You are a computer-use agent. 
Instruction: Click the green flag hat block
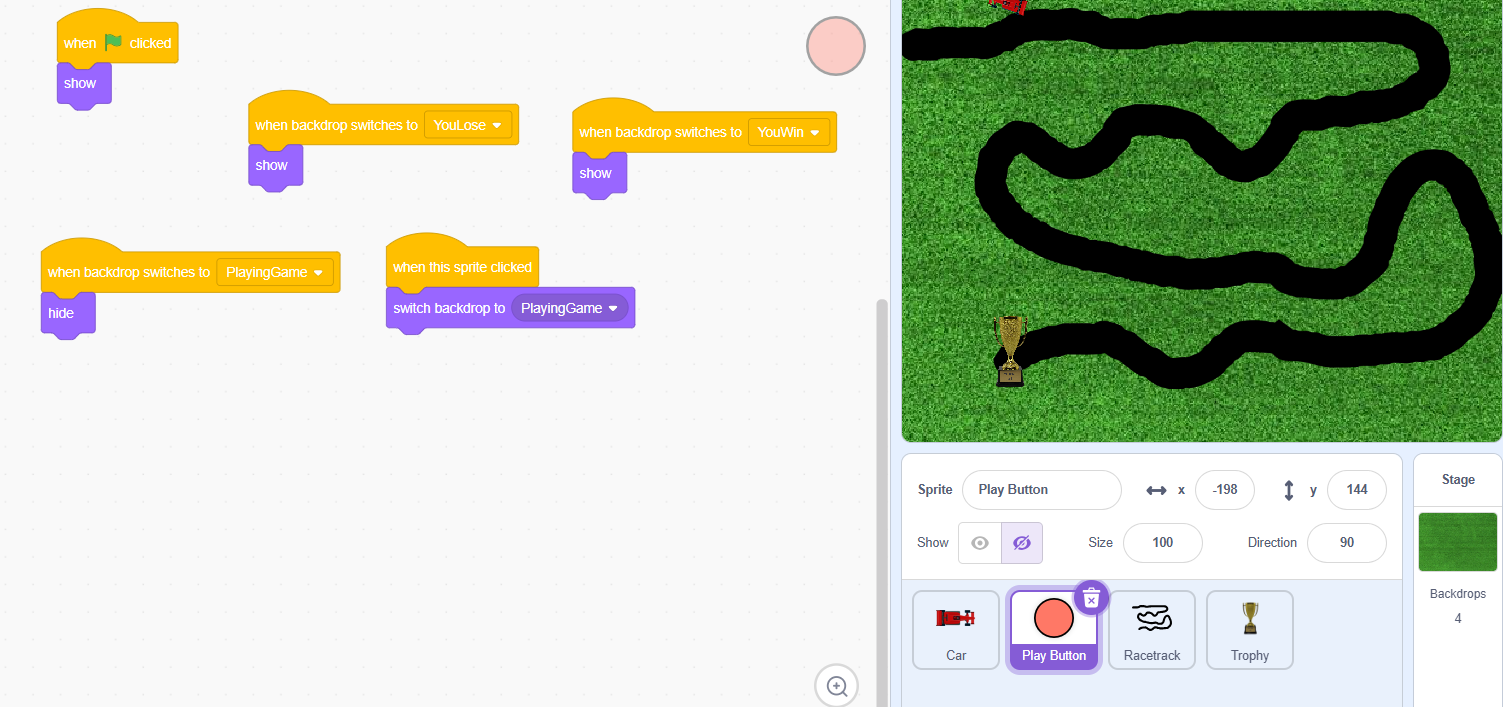(116, 43)
